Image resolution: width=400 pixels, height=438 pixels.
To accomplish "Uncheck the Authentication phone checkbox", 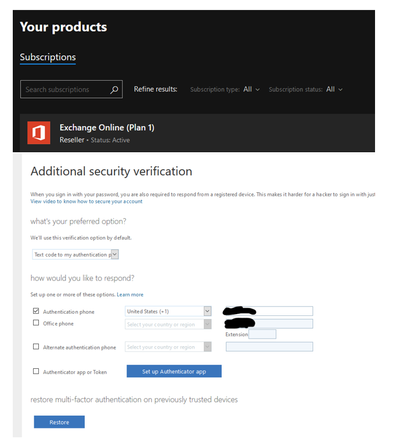I will 36,311.
